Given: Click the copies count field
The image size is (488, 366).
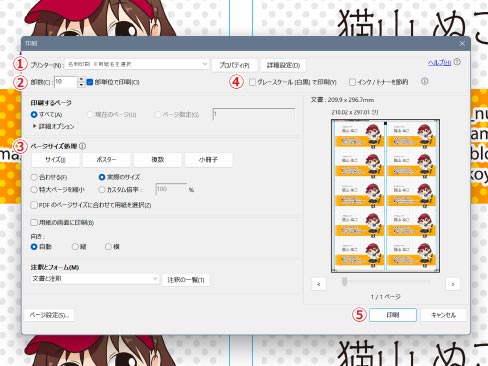Looking at the screenshot, I should tap(66, 82).
